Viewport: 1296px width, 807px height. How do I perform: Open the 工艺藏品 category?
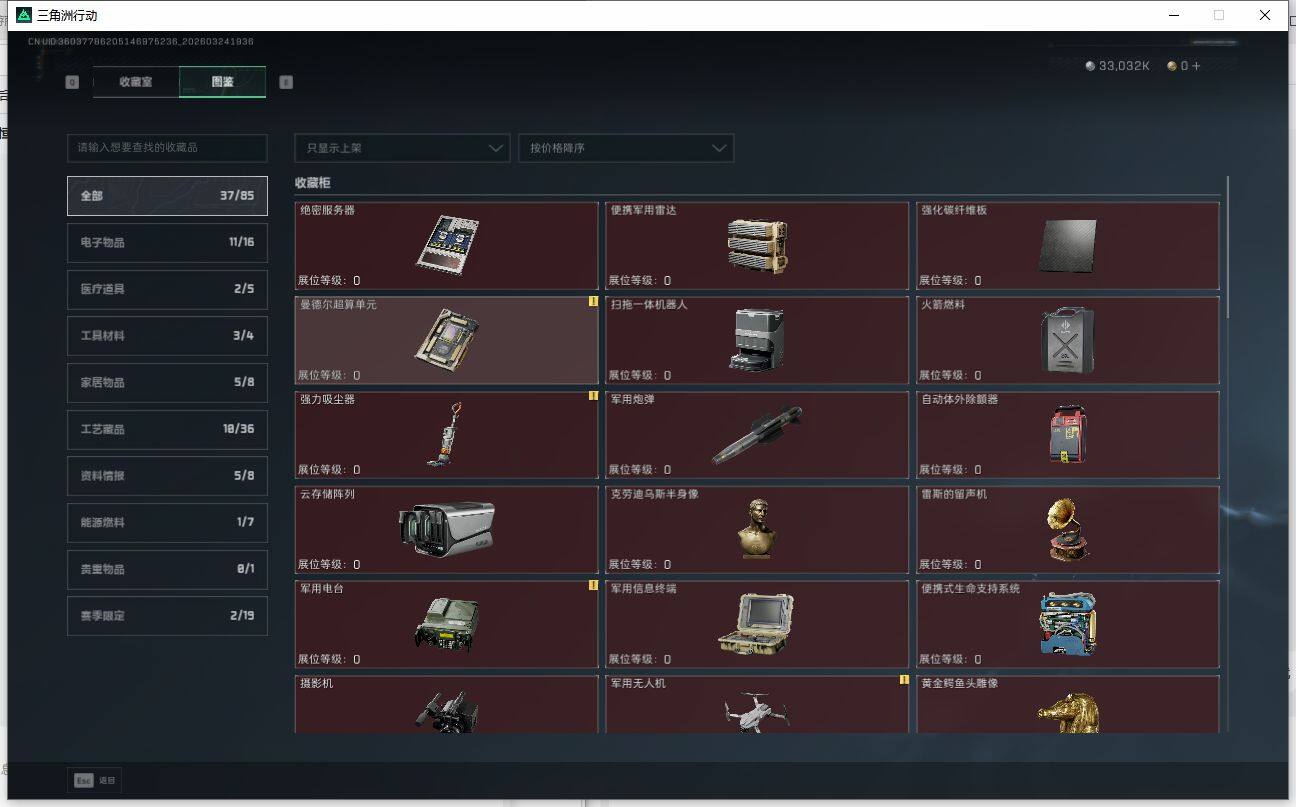pos(167,429)
